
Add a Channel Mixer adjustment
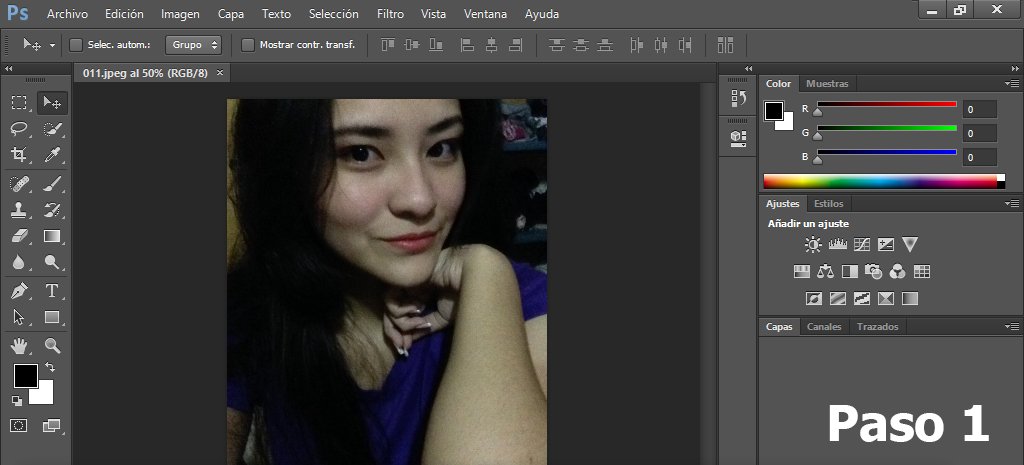(897, 271)
